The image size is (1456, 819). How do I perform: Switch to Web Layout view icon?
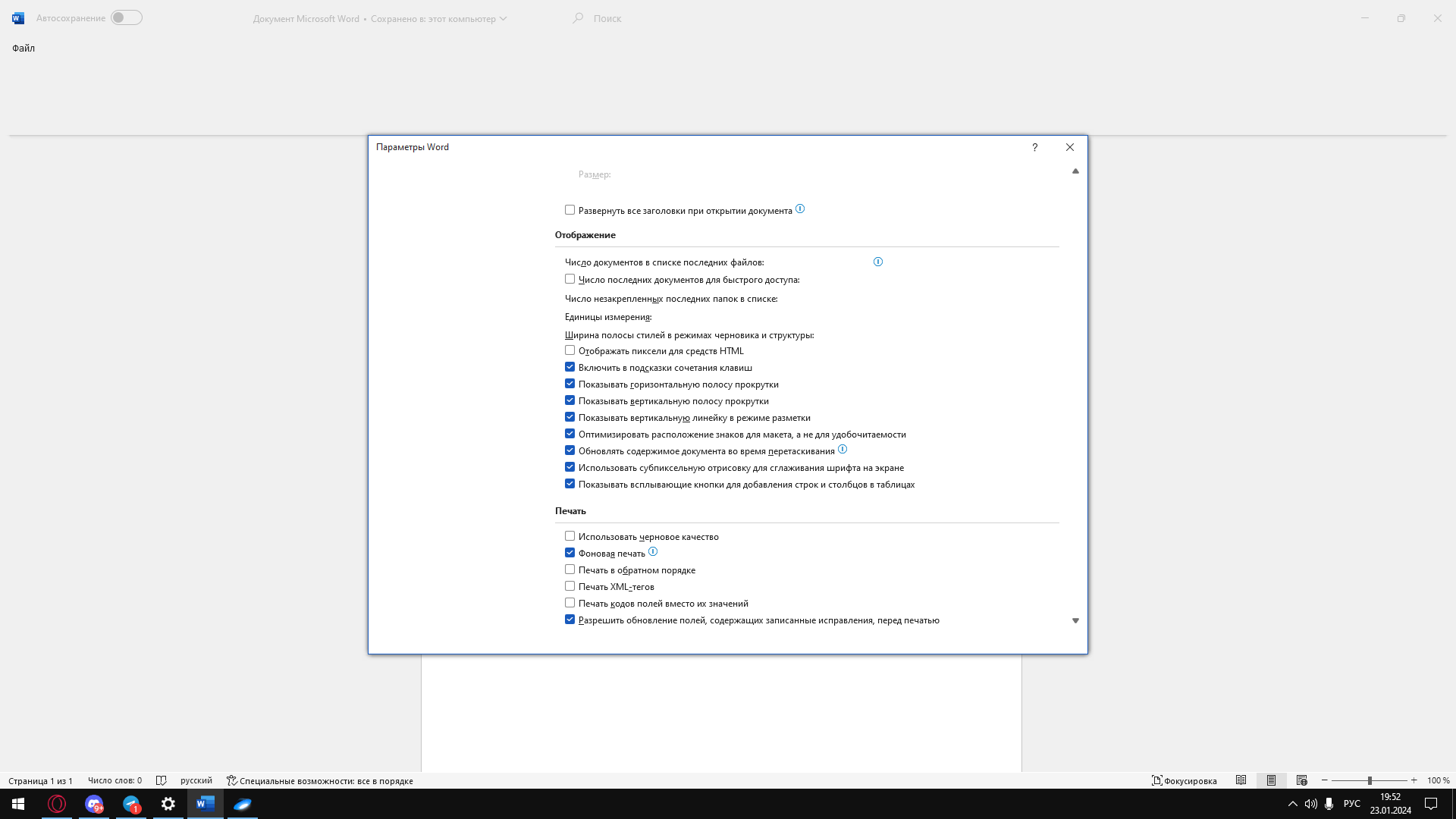pos(1302,780)
